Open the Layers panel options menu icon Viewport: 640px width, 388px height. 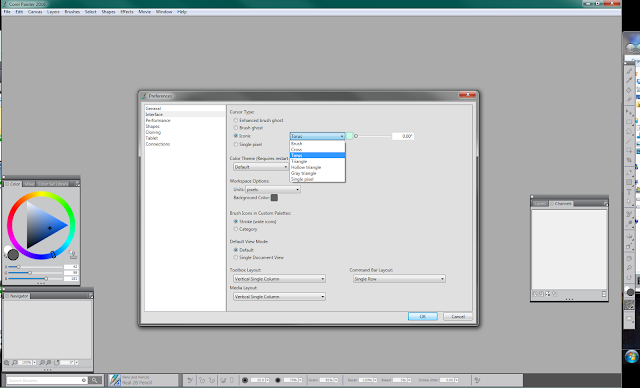[x=606, y=204]
